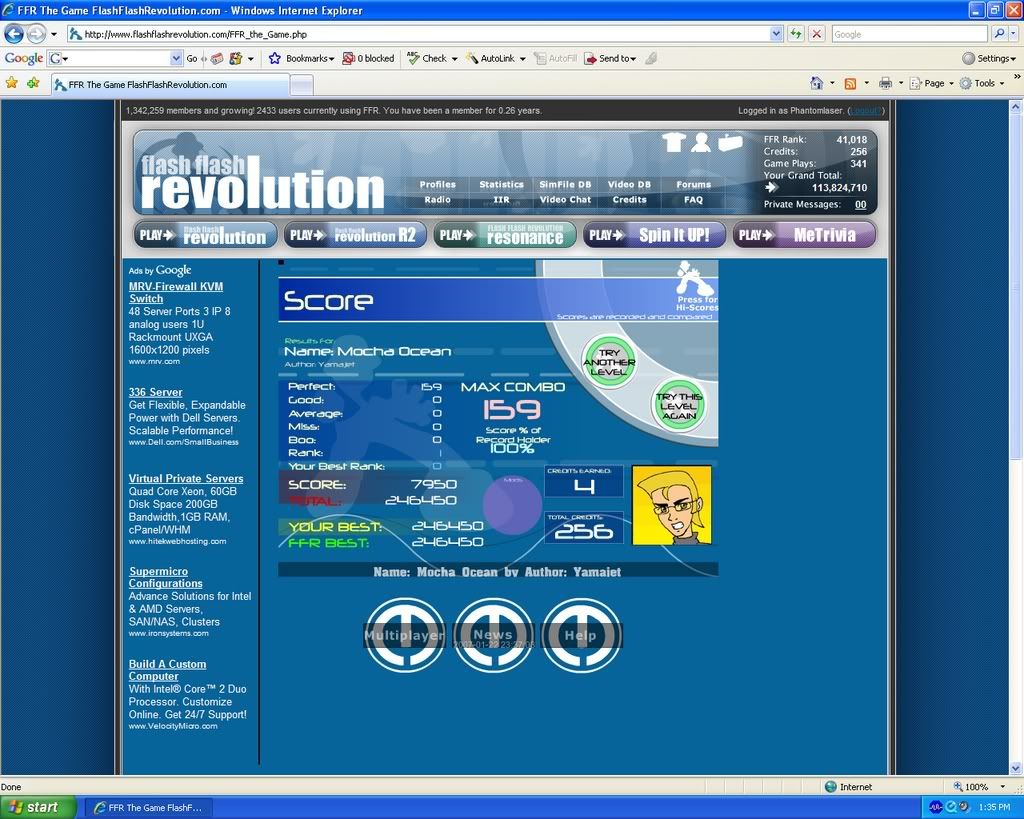Open the Tools dropdown menu
This screenshot has height=819, width=1024.
tap(983, 83)
